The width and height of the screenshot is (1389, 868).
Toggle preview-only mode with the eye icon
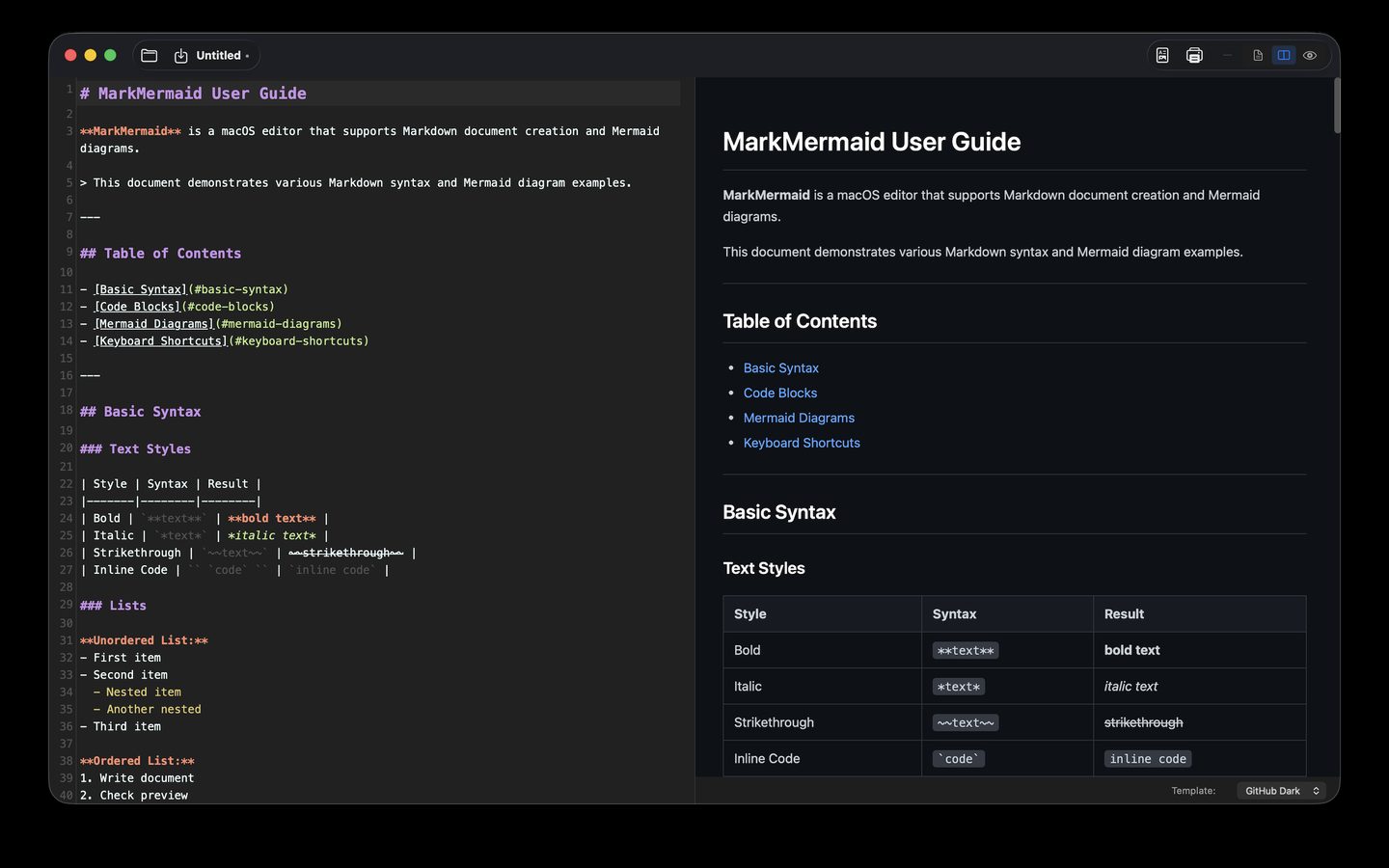click(x=1310, y=56)
